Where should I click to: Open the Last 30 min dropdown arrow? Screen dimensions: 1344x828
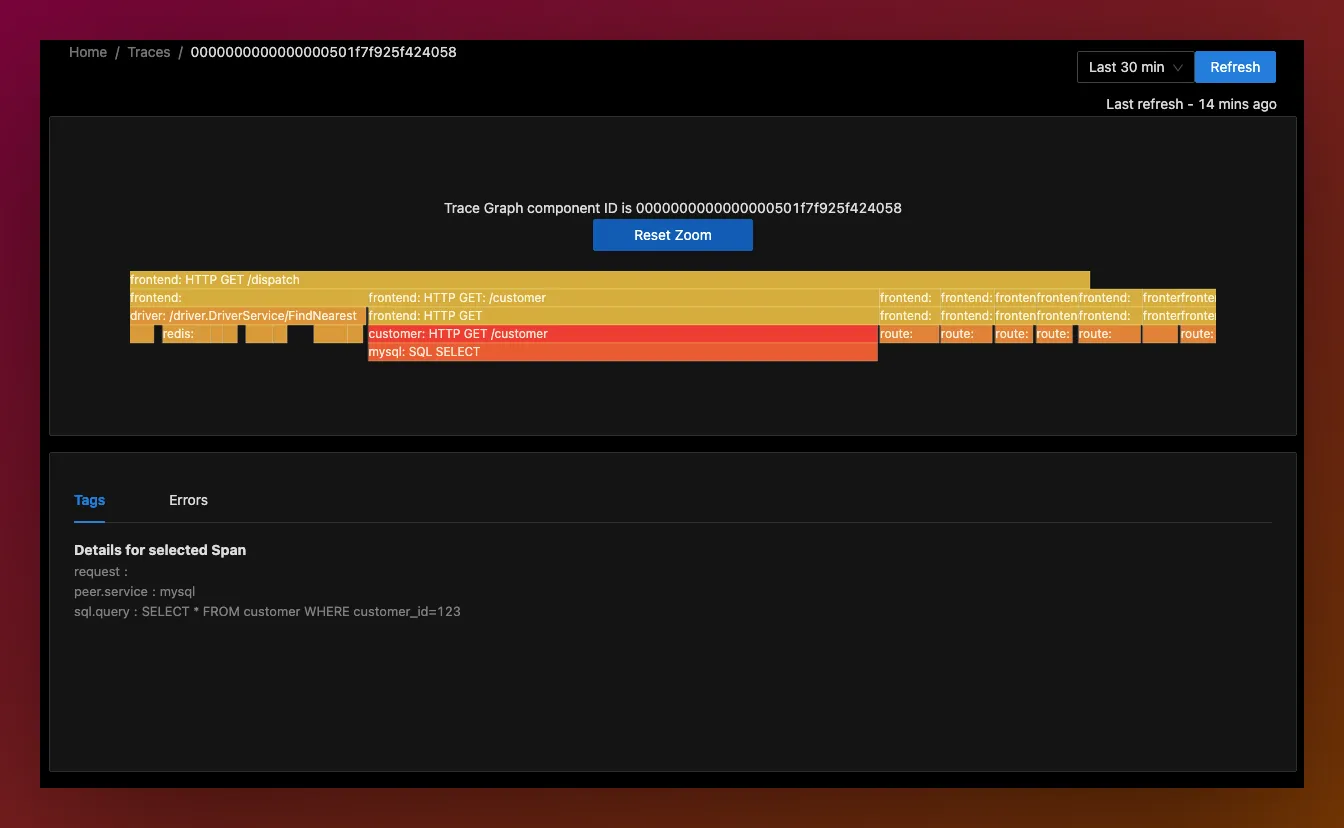pyautogui.click(x=1178, y=67)
